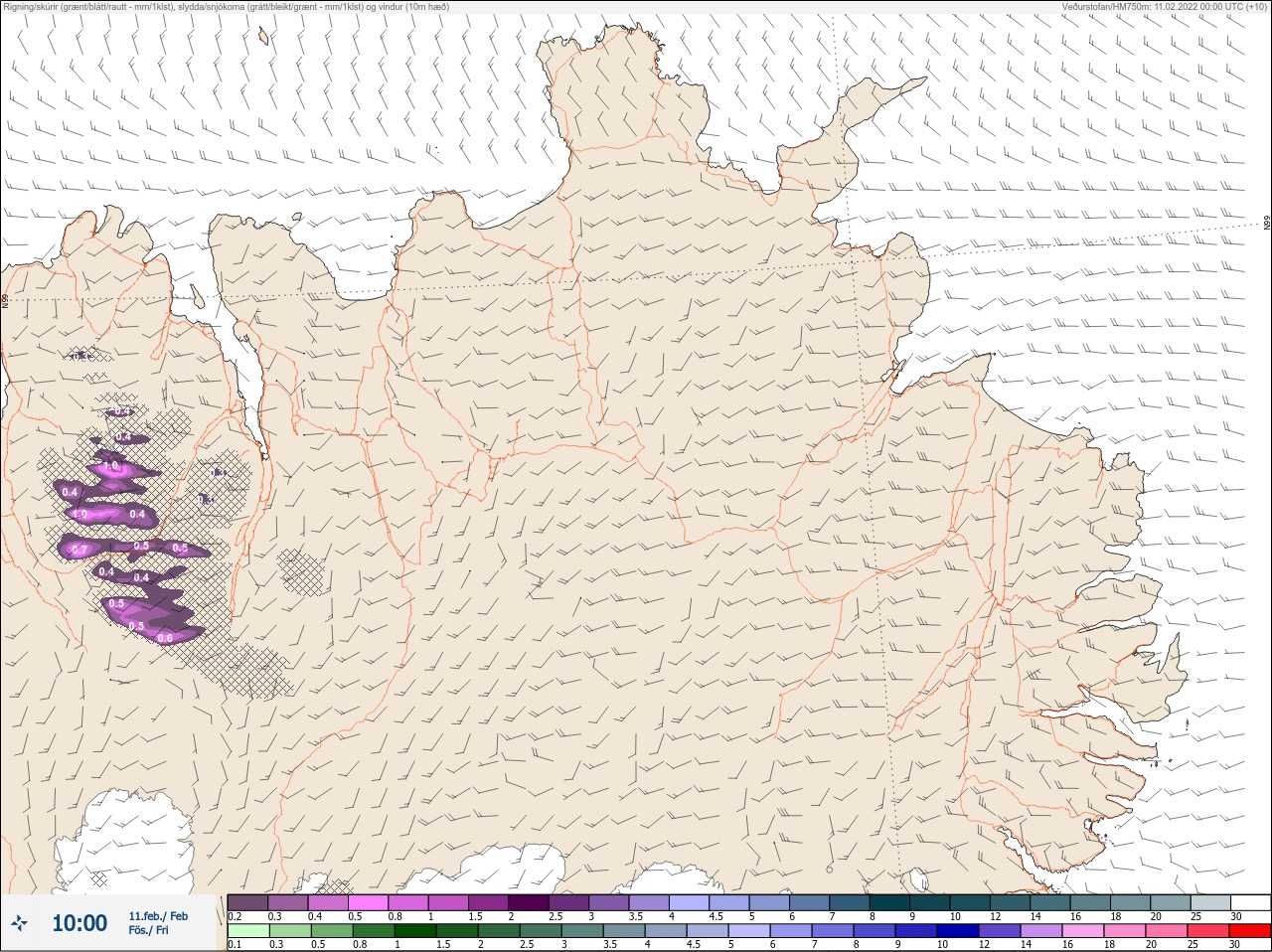Click the '25' label under the rain legend
This screenshot has height=952, width=1272.
1194,945
